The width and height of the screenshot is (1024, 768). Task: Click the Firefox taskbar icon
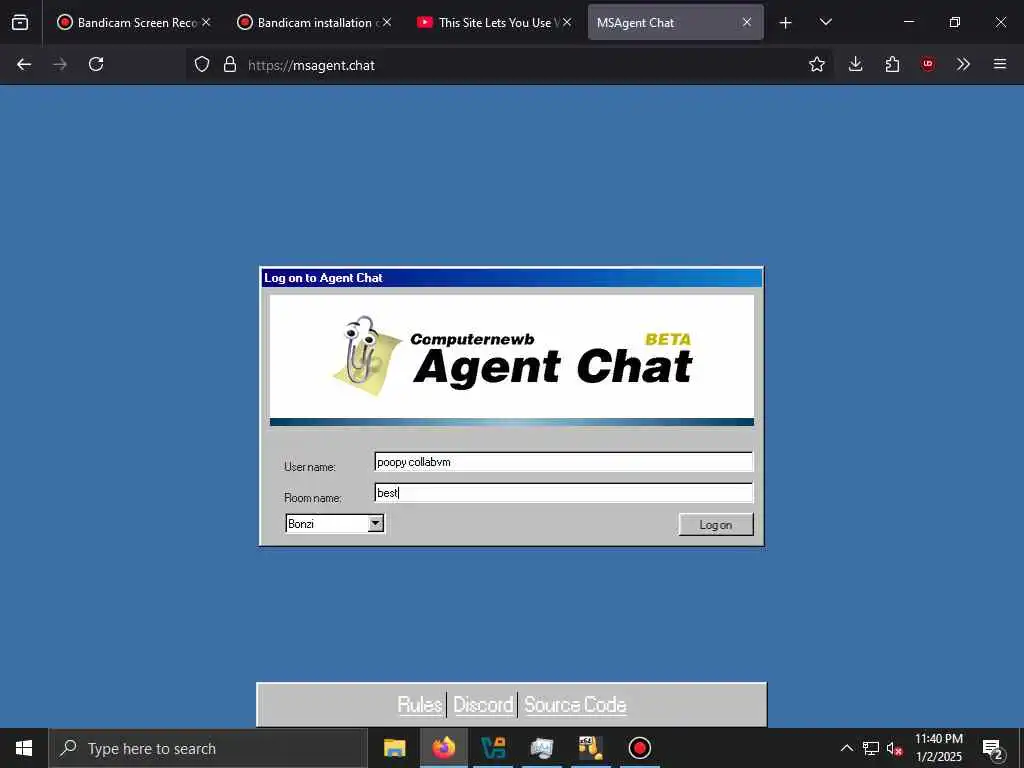443,748
